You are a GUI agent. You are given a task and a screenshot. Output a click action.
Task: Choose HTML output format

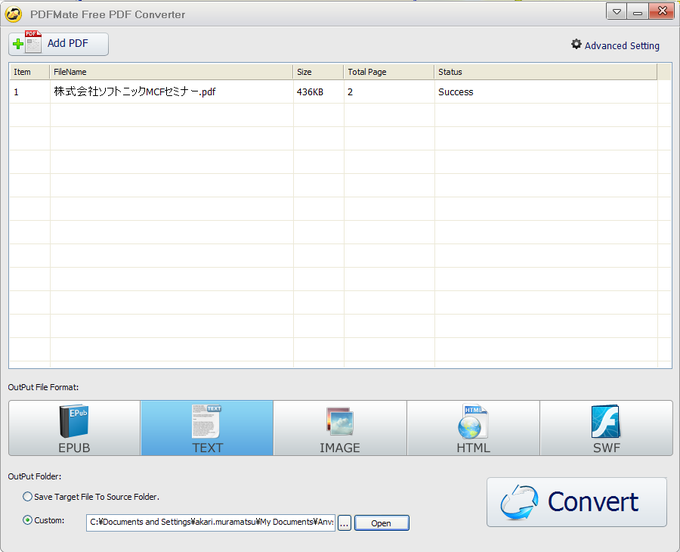coord(473,428)
